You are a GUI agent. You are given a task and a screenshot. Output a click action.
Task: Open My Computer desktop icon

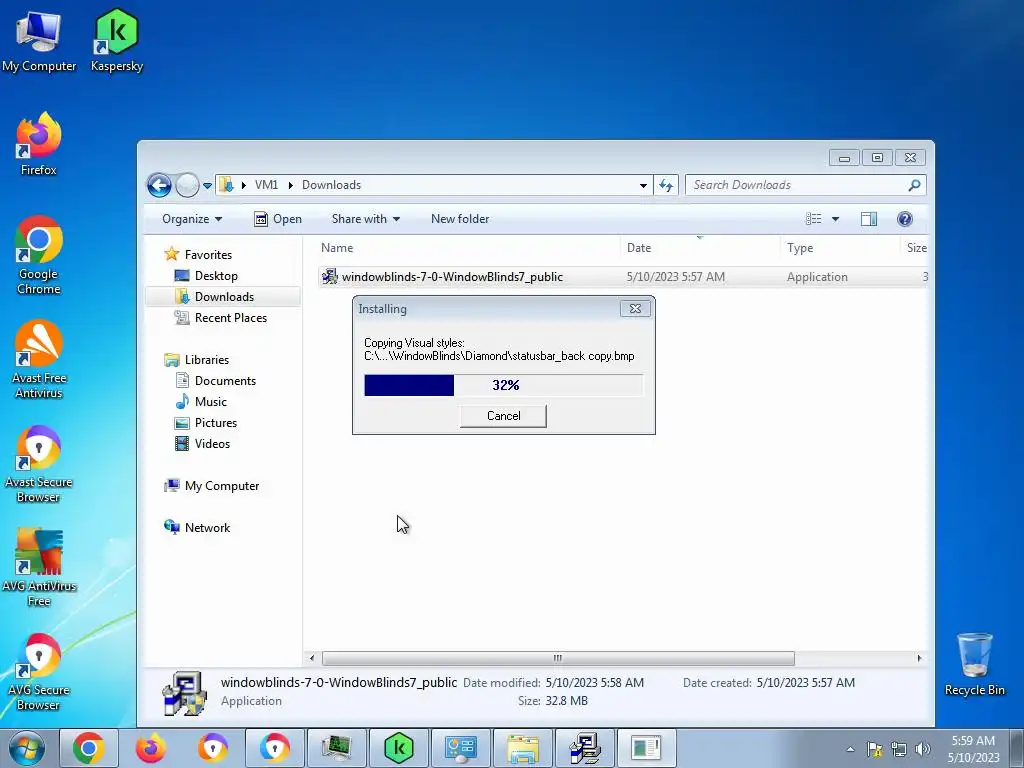[x=39, y=40]
